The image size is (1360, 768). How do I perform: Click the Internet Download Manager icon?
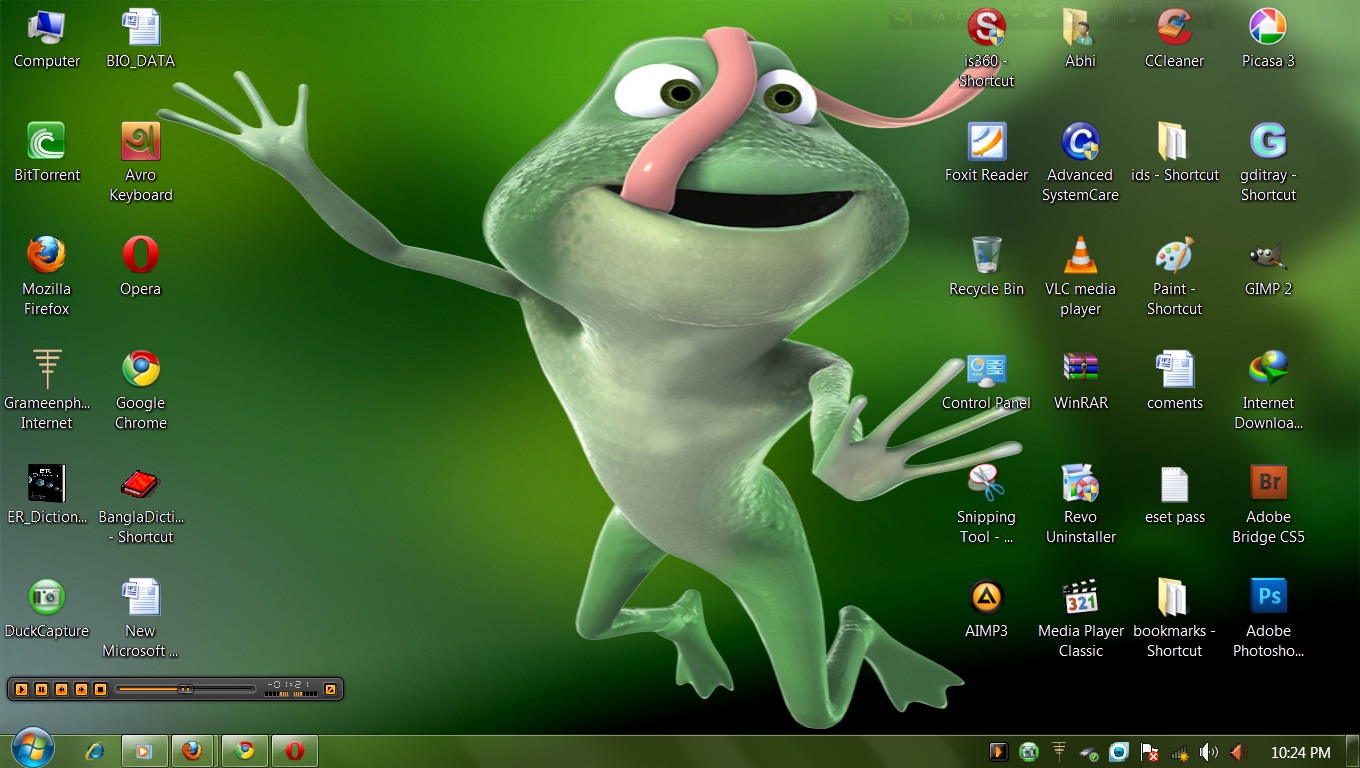[1268, 391]
